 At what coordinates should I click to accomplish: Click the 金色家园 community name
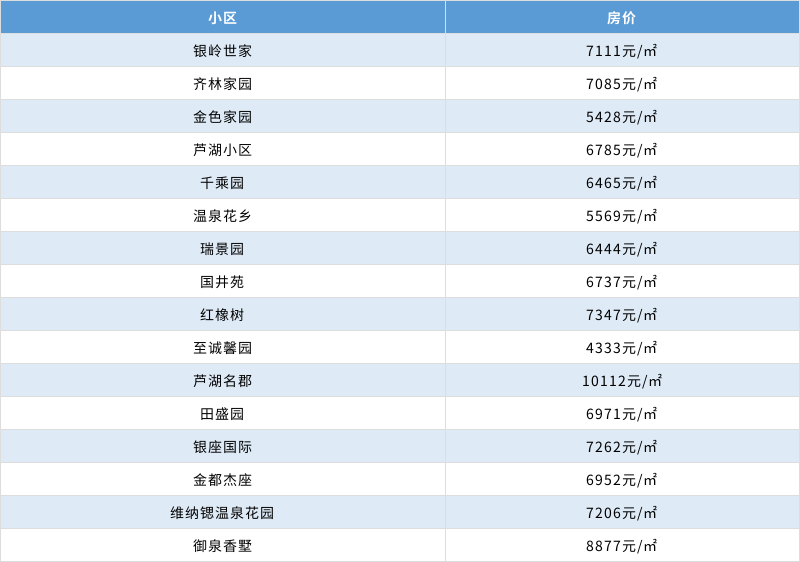[222, 116]
